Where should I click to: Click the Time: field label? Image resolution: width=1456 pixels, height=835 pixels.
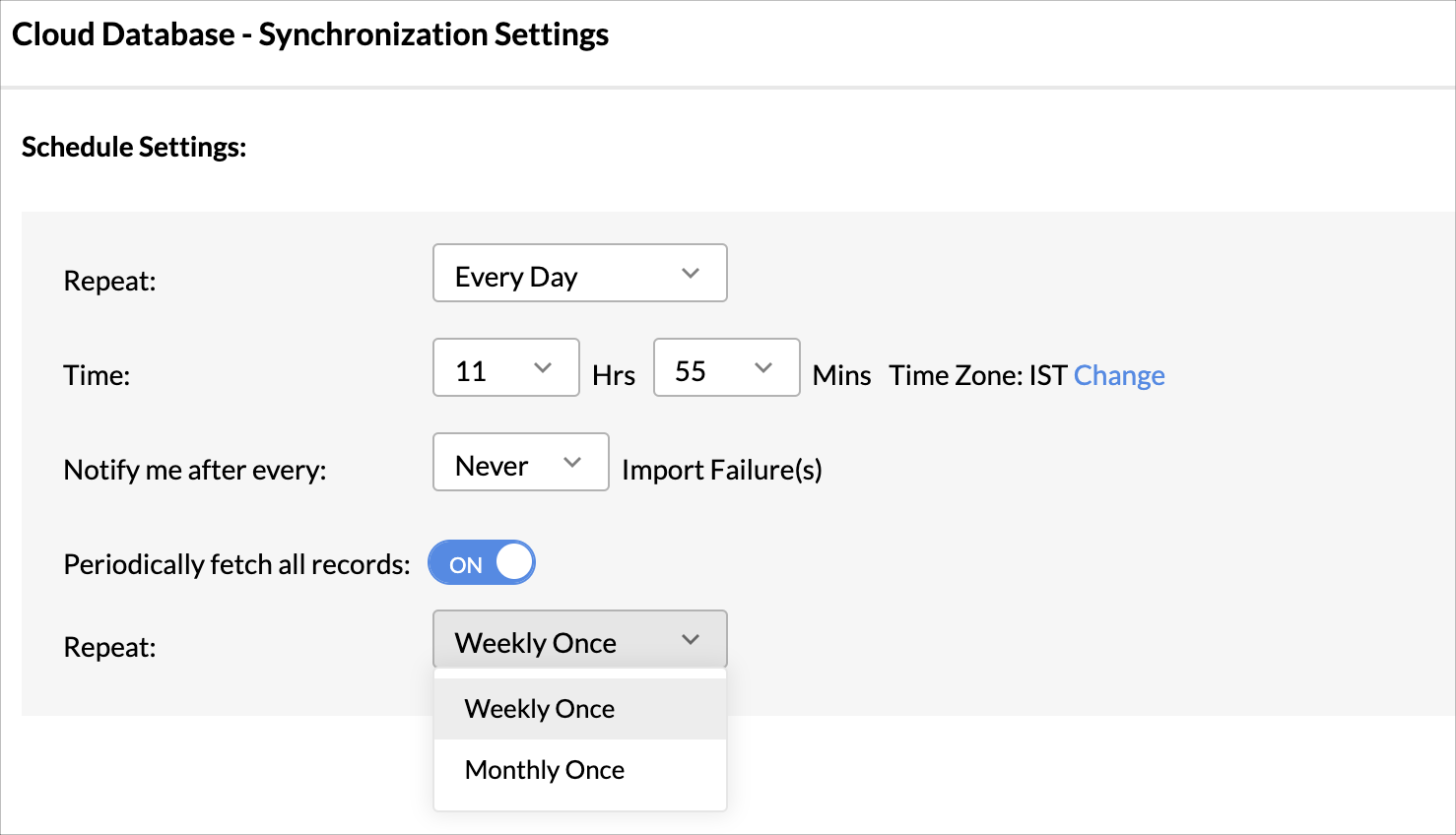point(97,375)
